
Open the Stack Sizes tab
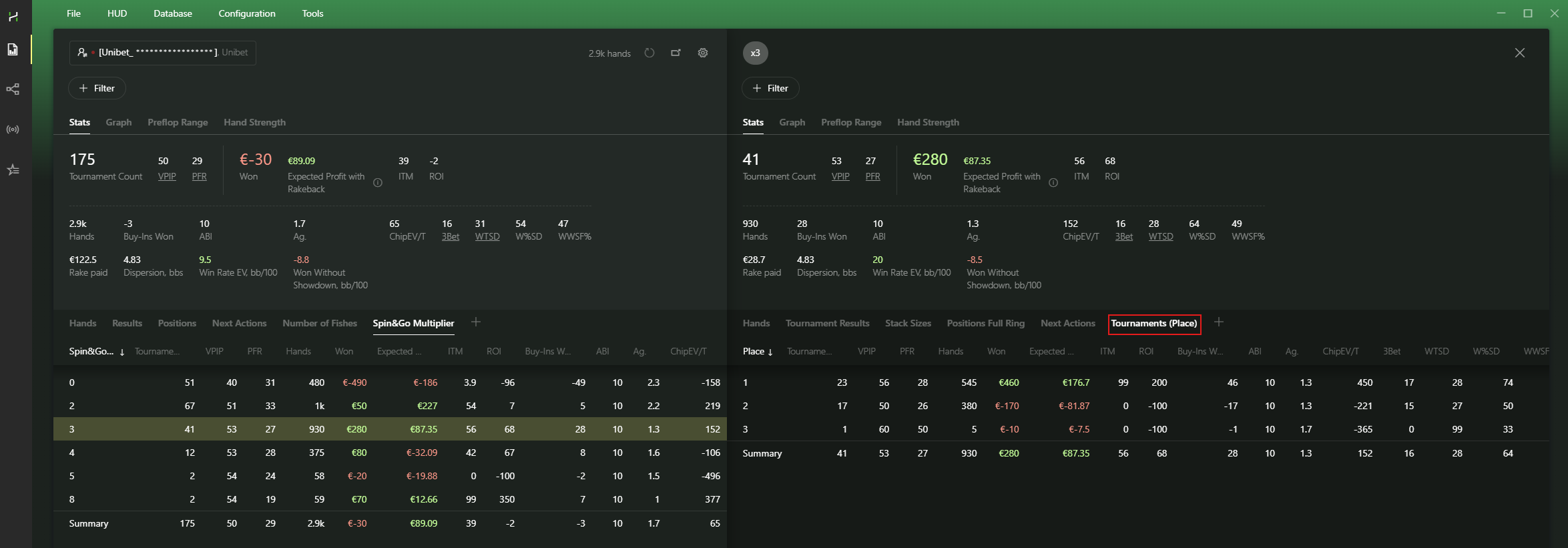[x=908, y=323]
